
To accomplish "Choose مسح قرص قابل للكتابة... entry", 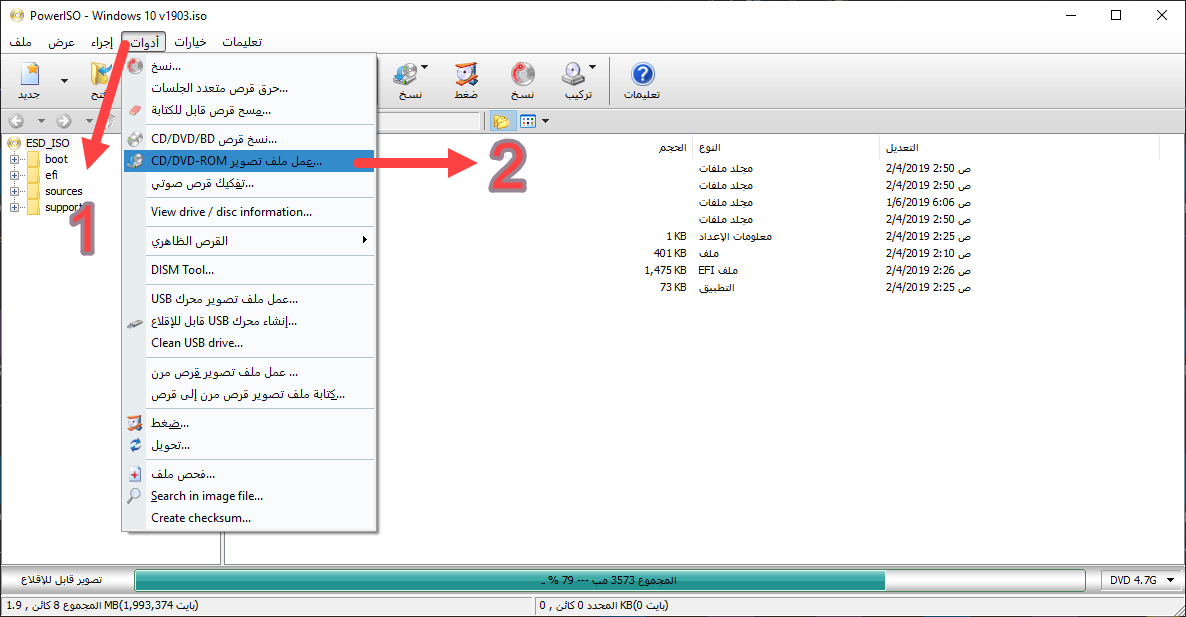I will click(x=250, y=110).
